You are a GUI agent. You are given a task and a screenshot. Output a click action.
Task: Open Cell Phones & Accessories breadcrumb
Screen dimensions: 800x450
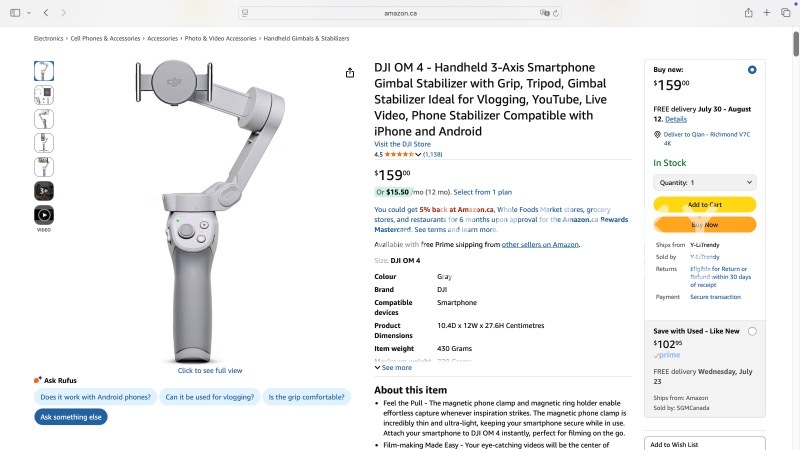tap(105, 38)
